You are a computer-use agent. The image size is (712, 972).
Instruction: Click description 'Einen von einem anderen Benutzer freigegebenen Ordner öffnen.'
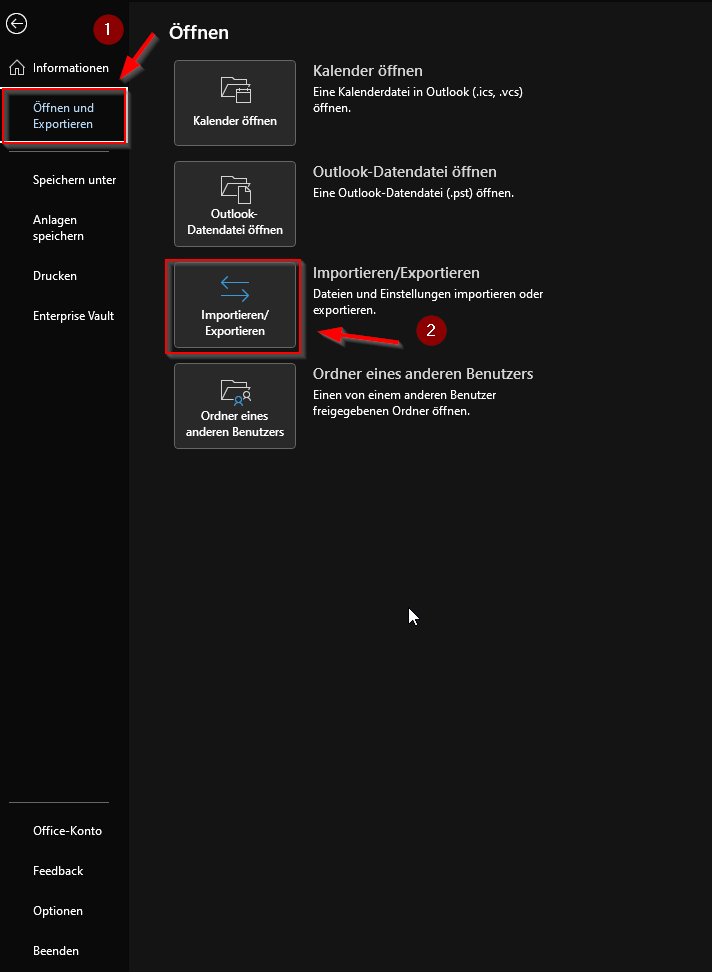tap(405, 403)
